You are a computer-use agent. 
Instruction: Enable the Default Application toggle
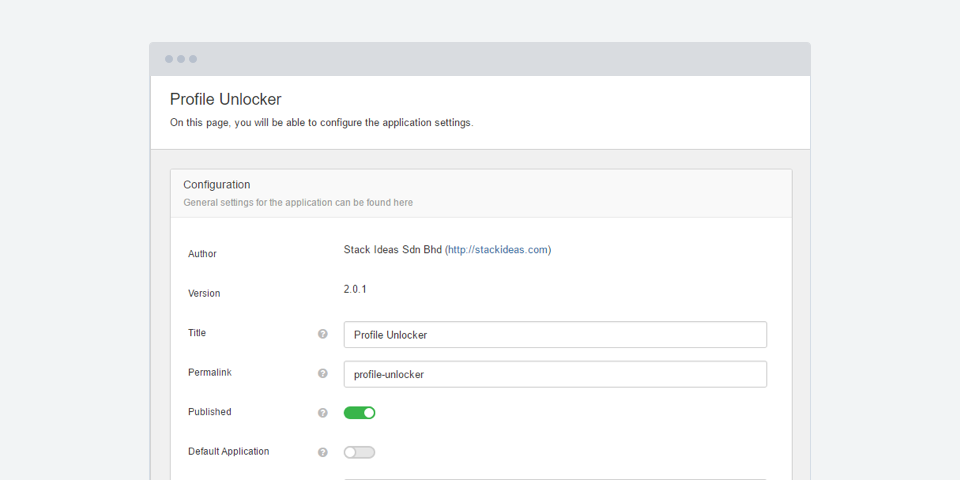pos(359,452)
